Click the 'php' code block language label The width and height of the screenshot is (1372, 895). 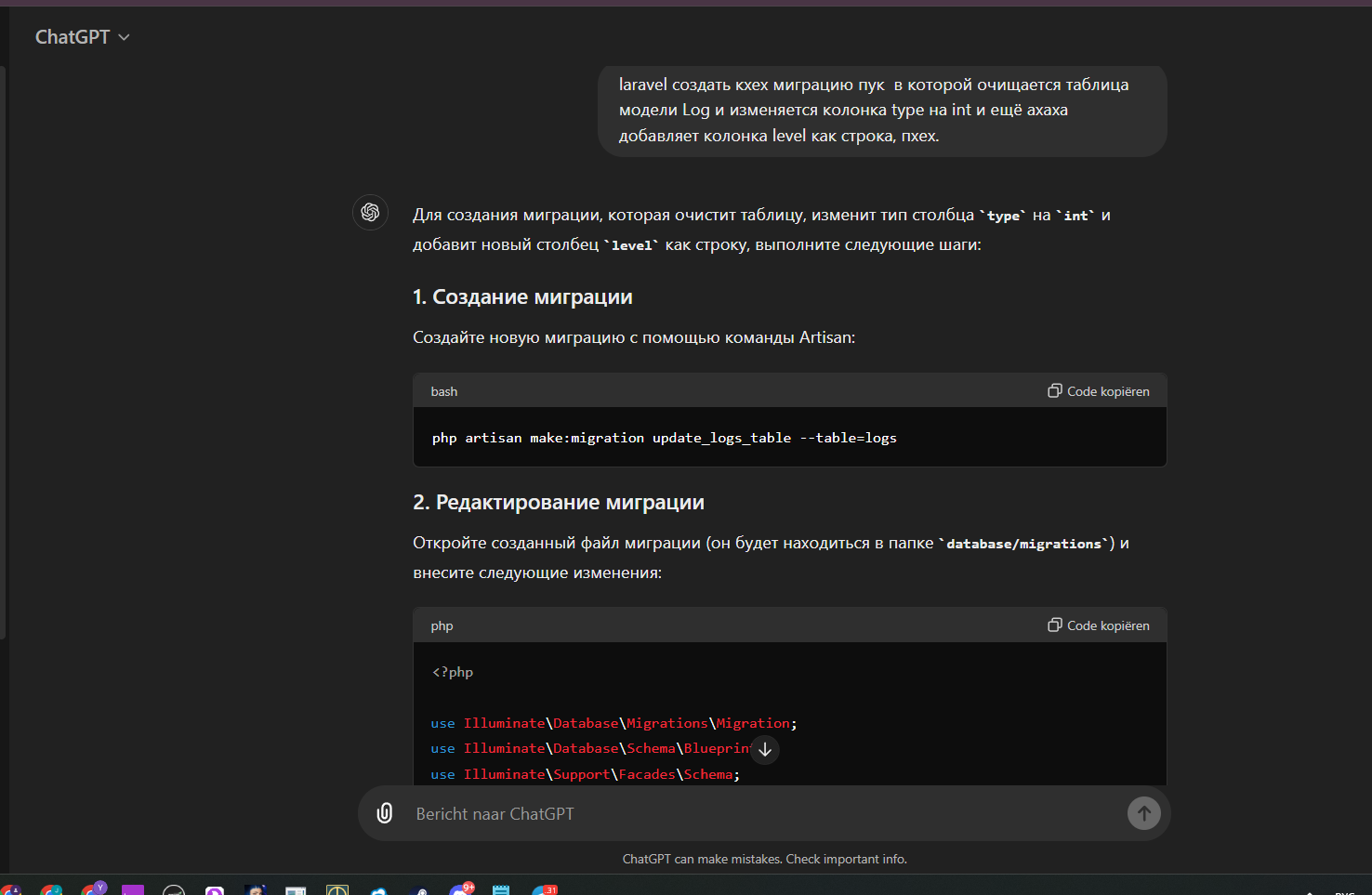(442, 626)
